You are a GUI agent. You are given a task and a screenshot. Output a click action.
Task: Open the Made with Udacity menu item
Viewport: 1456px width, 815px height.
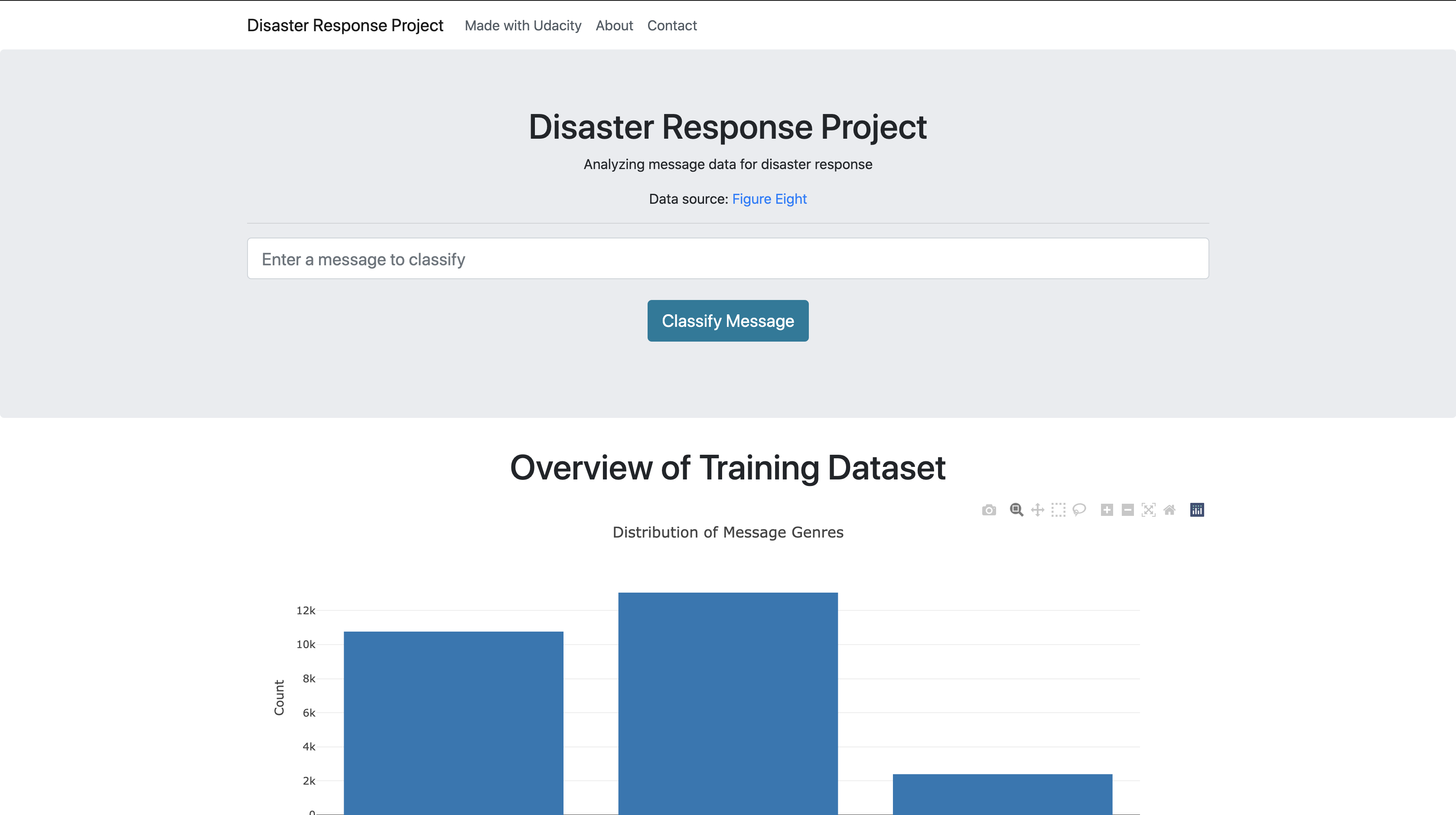pos(523,26)
